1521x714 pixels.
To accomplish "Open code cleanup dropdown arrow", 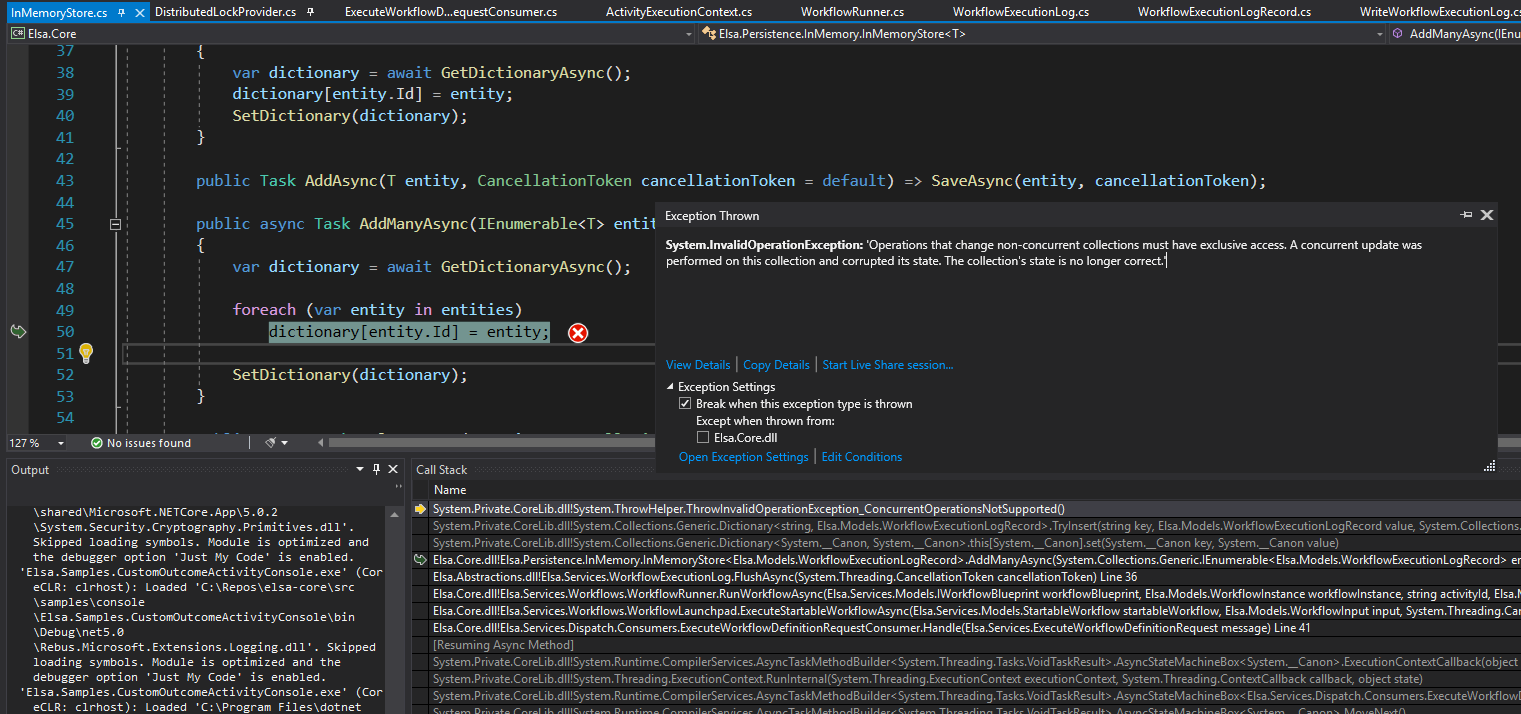I will click(285, 443).
